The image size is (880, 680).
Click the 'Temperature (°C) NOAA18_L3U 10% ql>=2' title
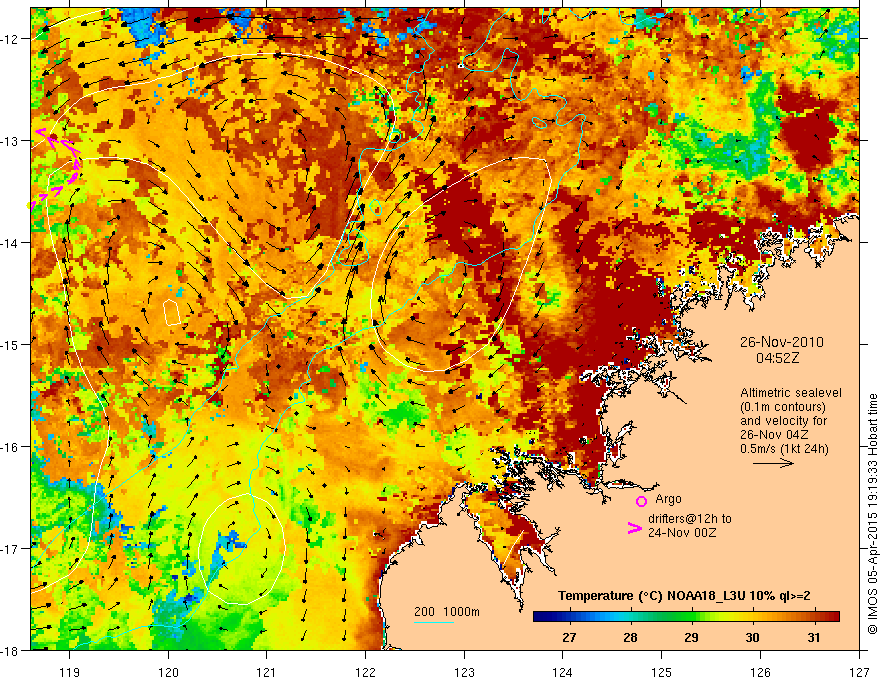(684, 596)
